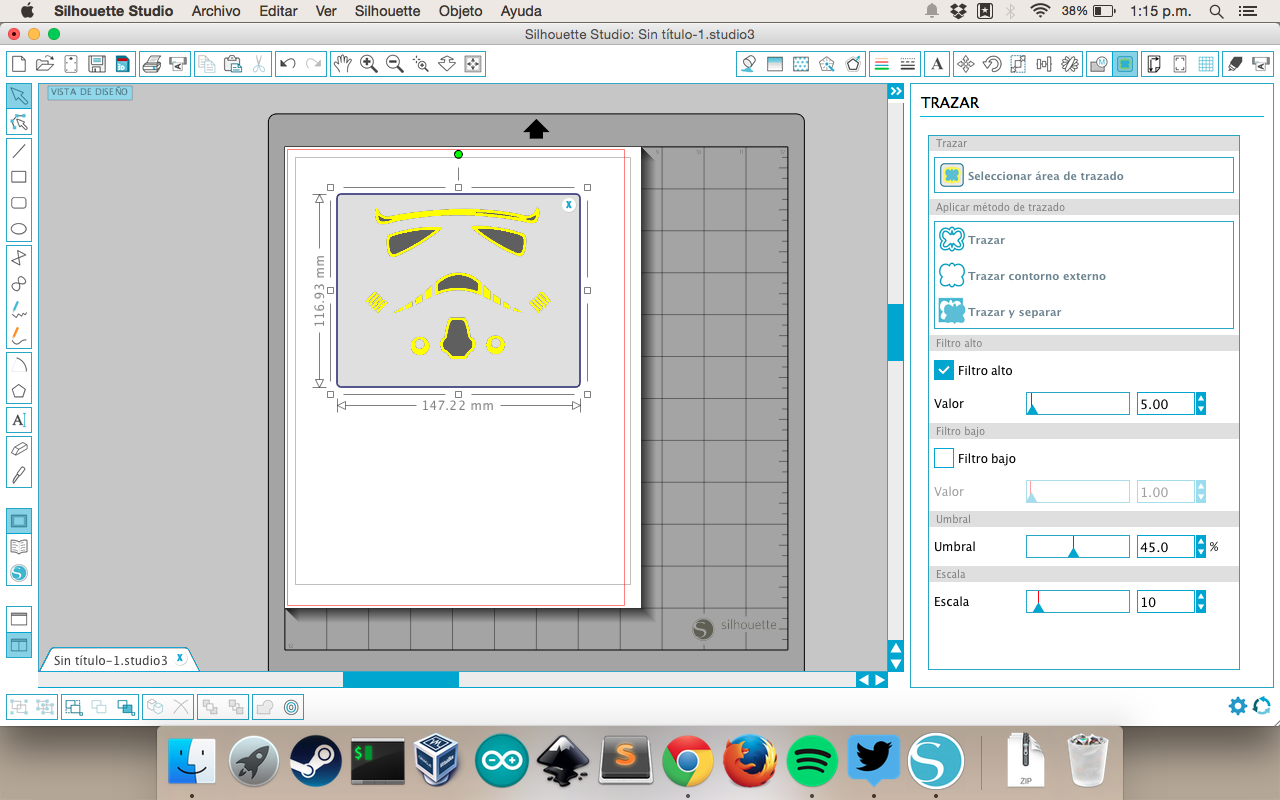Enable the Filtro bajo checkbox
Viewport: 1280px width, 800px height.
pyautogui.click(x=944, y=458)
